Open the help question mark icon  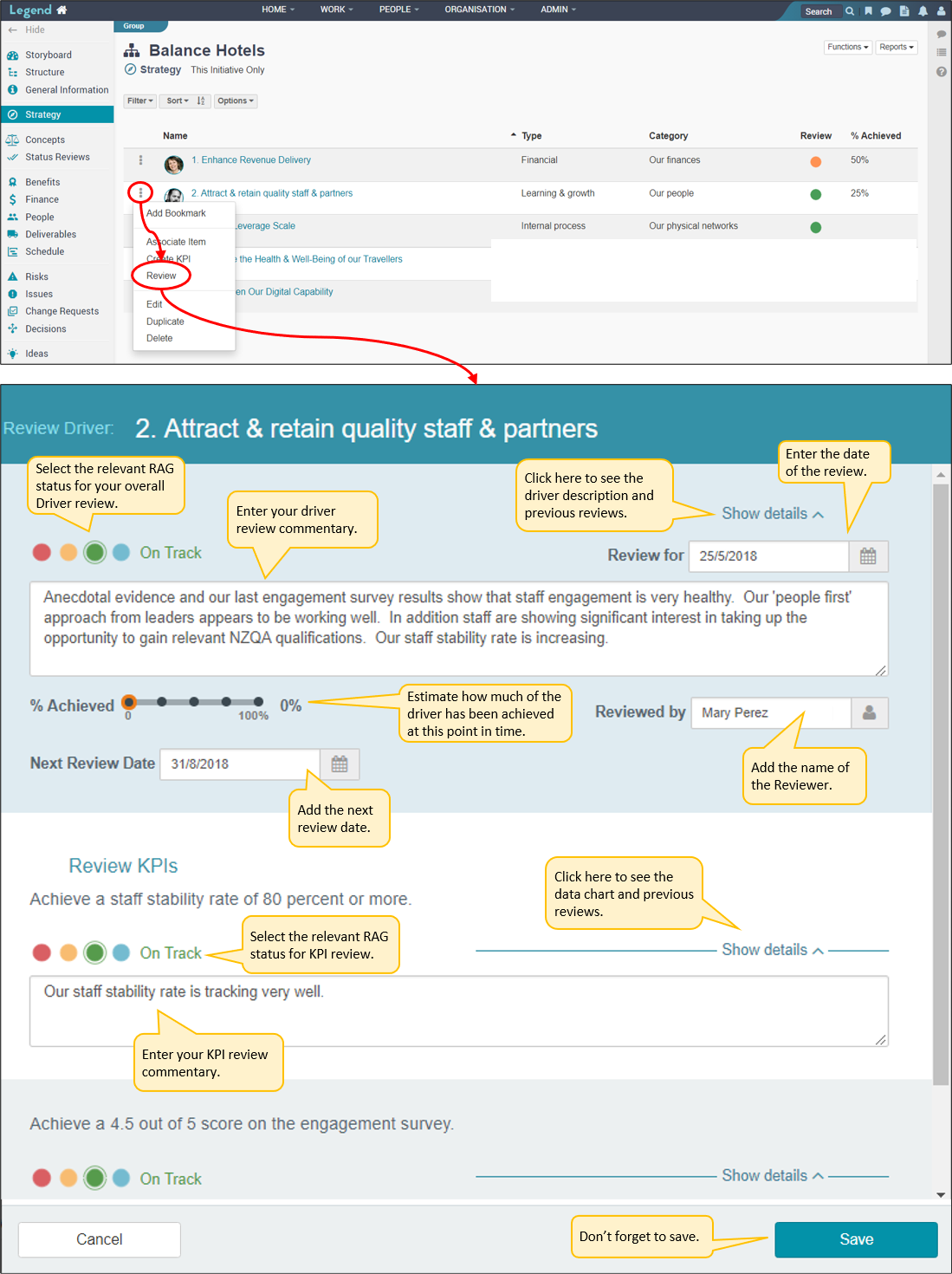point(942,72)
